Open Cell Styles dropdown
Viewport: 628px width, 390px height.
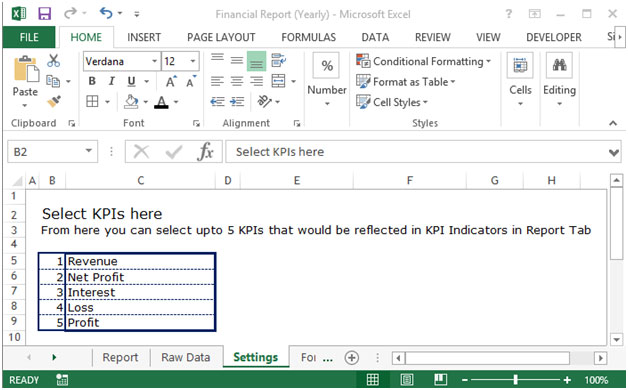[x=392, y=102]
